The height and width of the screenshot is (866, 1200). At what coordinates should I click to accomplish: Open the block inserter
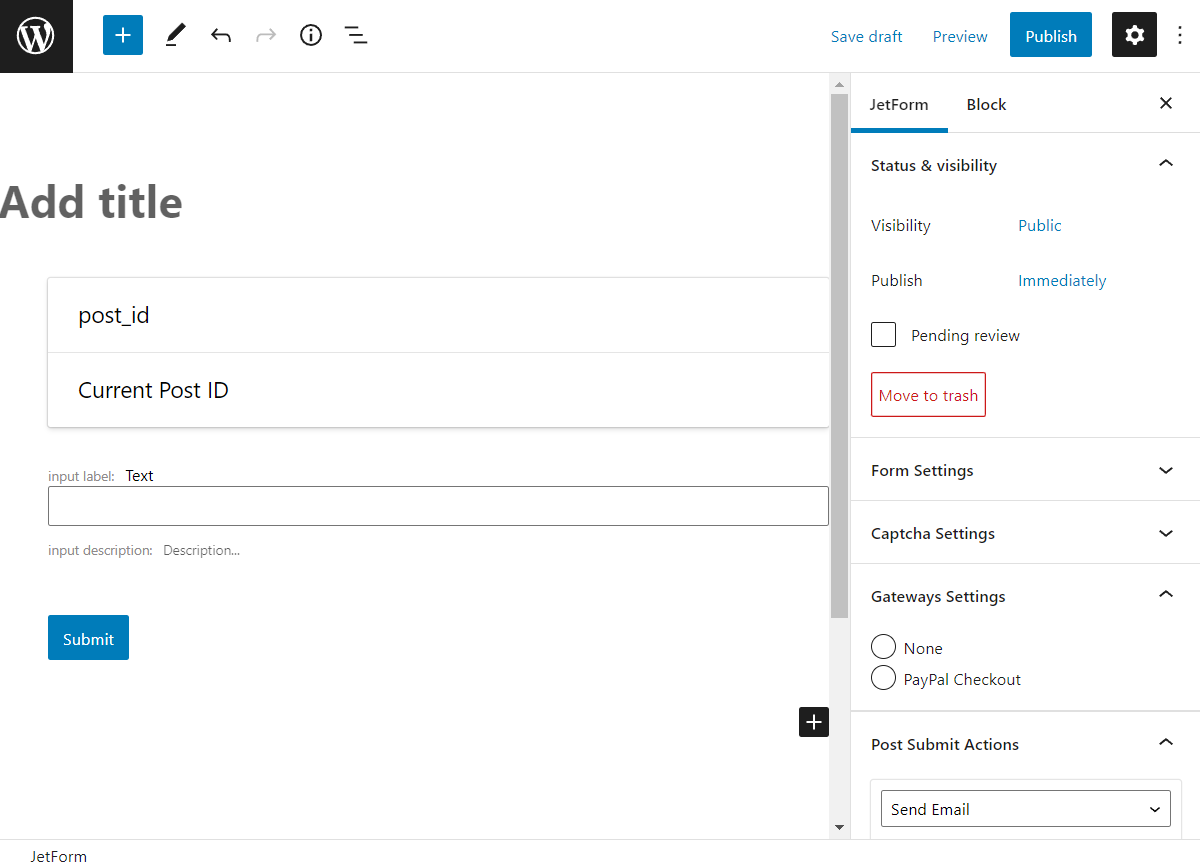[x=122, y=35]
